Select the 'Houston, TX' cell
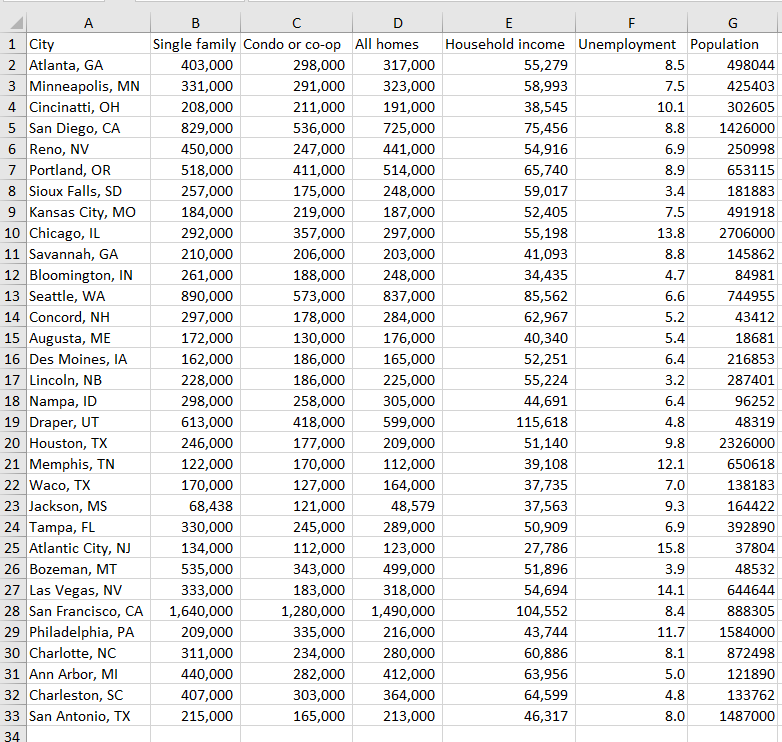The image size is (782, 742). (88, 443)
